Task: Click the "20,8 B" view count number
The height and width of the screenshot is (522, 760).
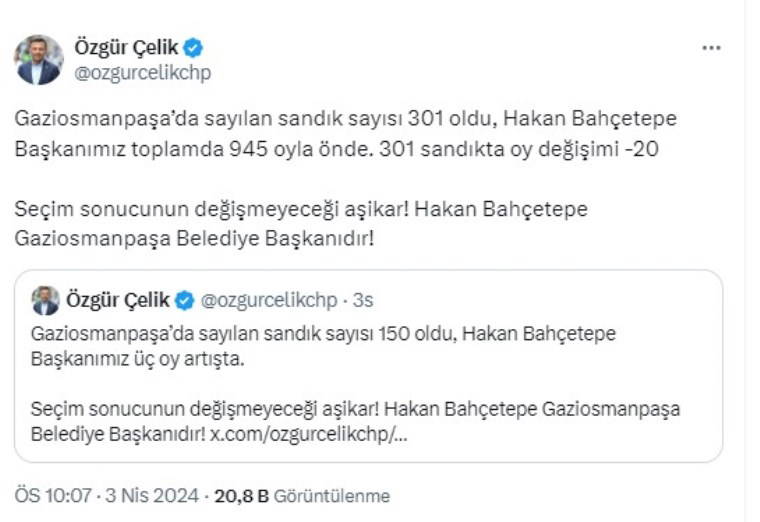Action: [238, 496]
